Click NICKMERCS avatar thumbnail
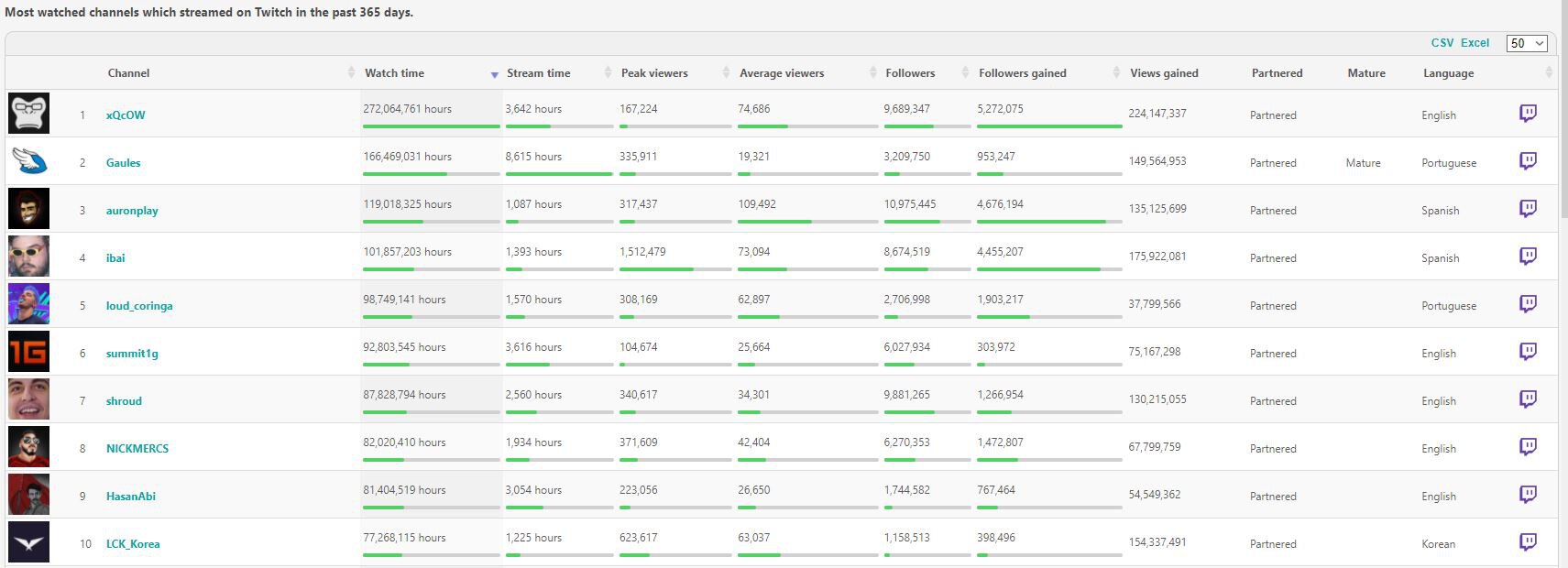Viewport: 1568px width, 568px height. [28, 447]
